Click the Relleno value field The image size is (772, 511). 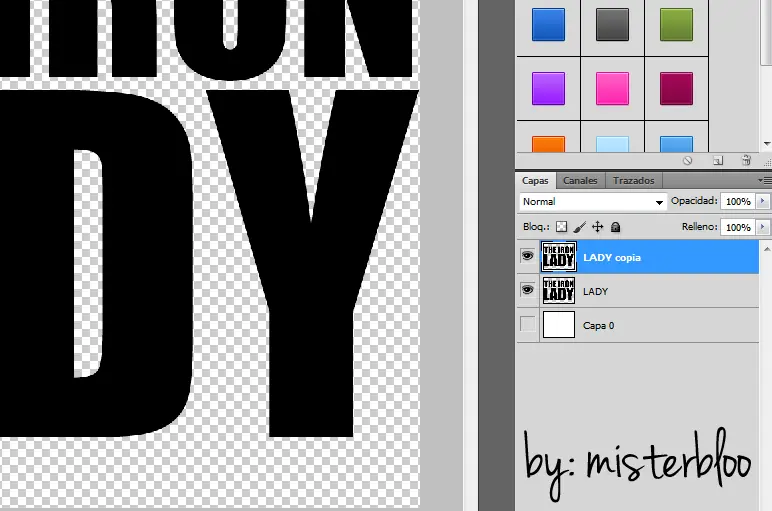click(x=738, y=227)
